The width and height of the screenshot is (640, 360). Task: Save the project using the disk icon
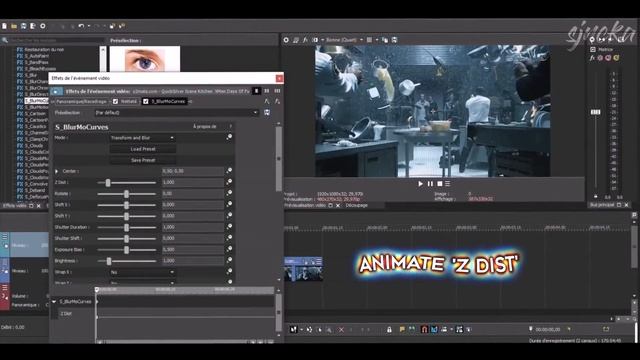pyautogui.click(x=24, y=26)
